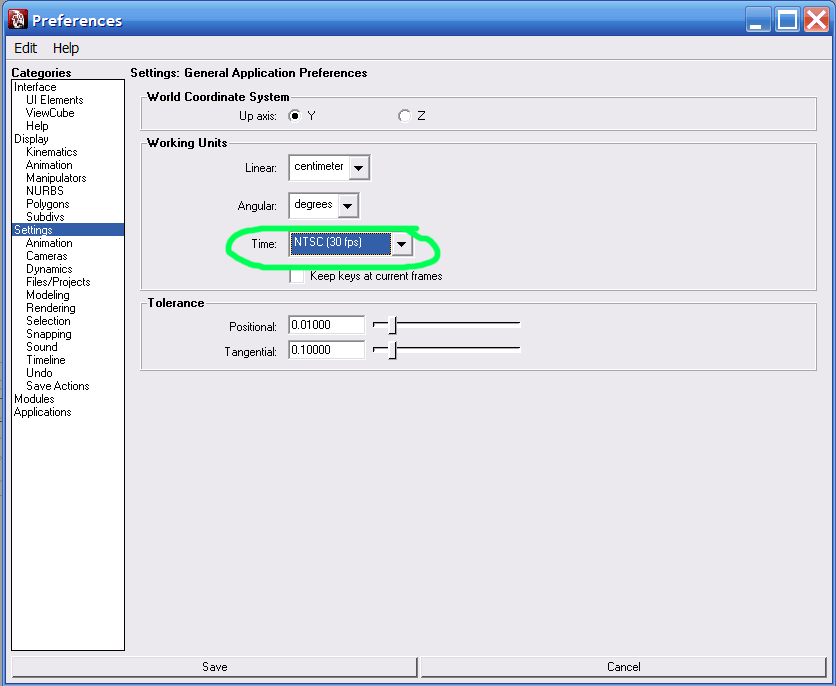Select the Z up axis option
Viewport: 836px width, 686px height.
[x=404, y=116]
